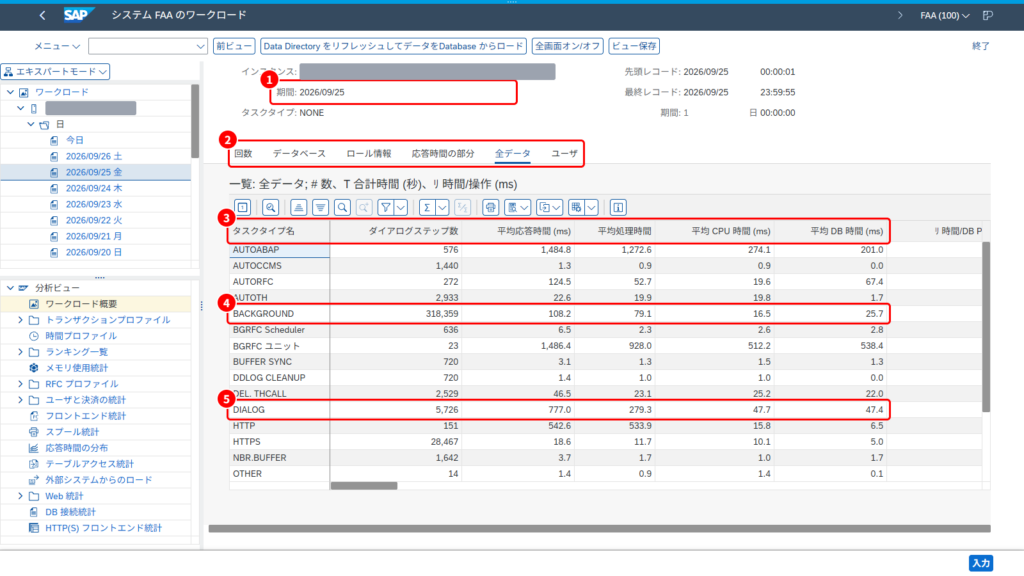
Task: Expand the トランザクションプロファイル folder
Action: tap(20, 320)
